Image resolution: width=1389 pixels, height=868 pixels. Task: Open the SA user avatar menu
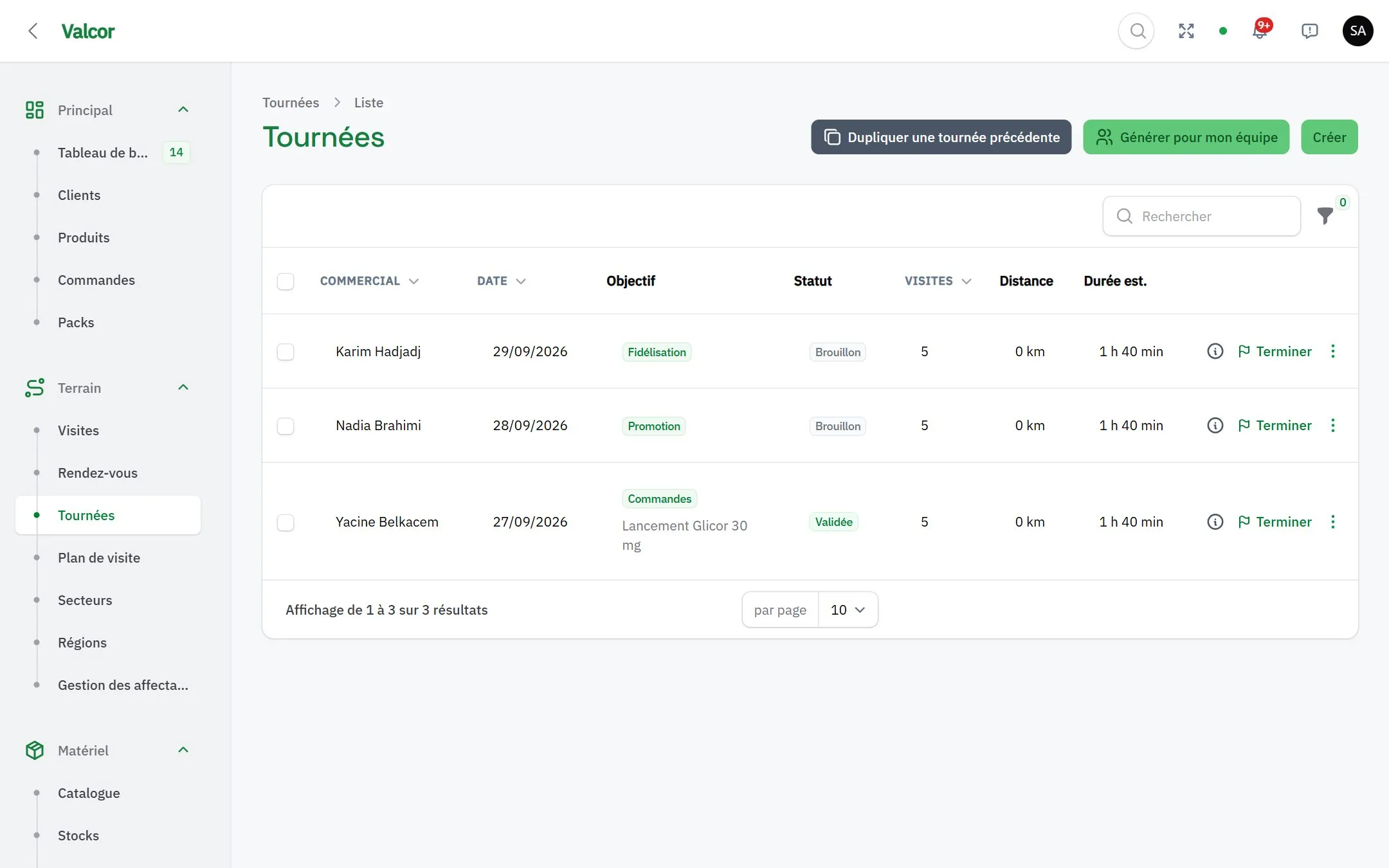[1358, 31]
